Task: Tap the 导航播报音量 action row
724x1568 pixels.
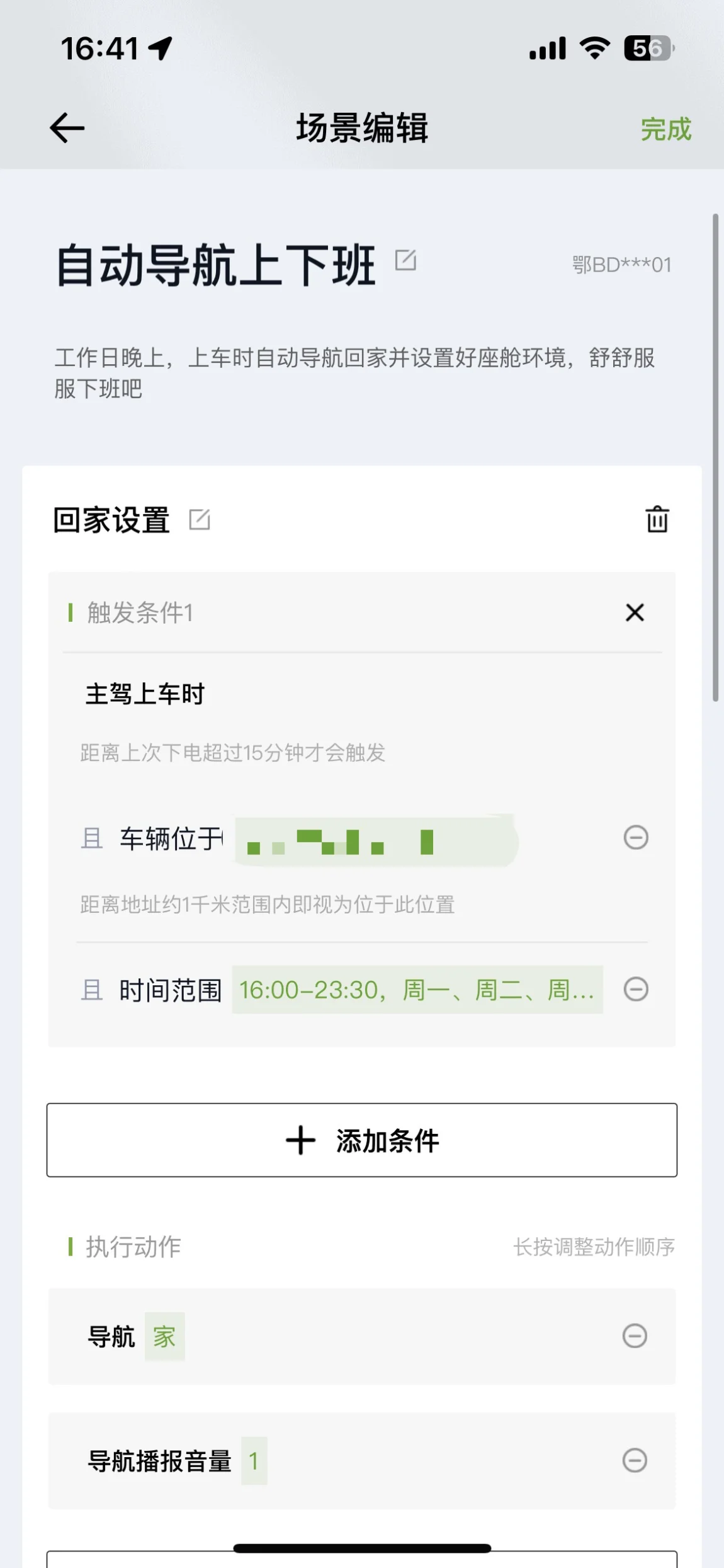Action: 362,1461
